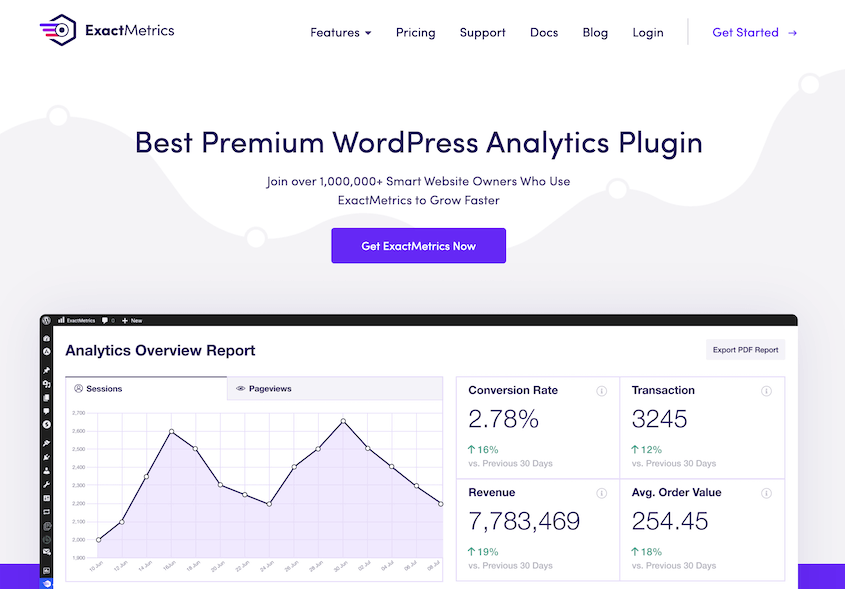Click info icon on Avg. Order Value card
The image size is (845, 589).
pyautogui.click(x=766, y=493)
